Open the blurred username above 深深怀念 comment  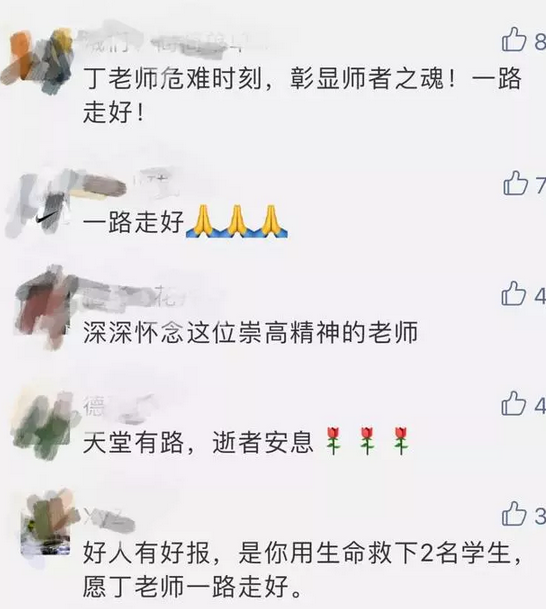click(150, 297)
